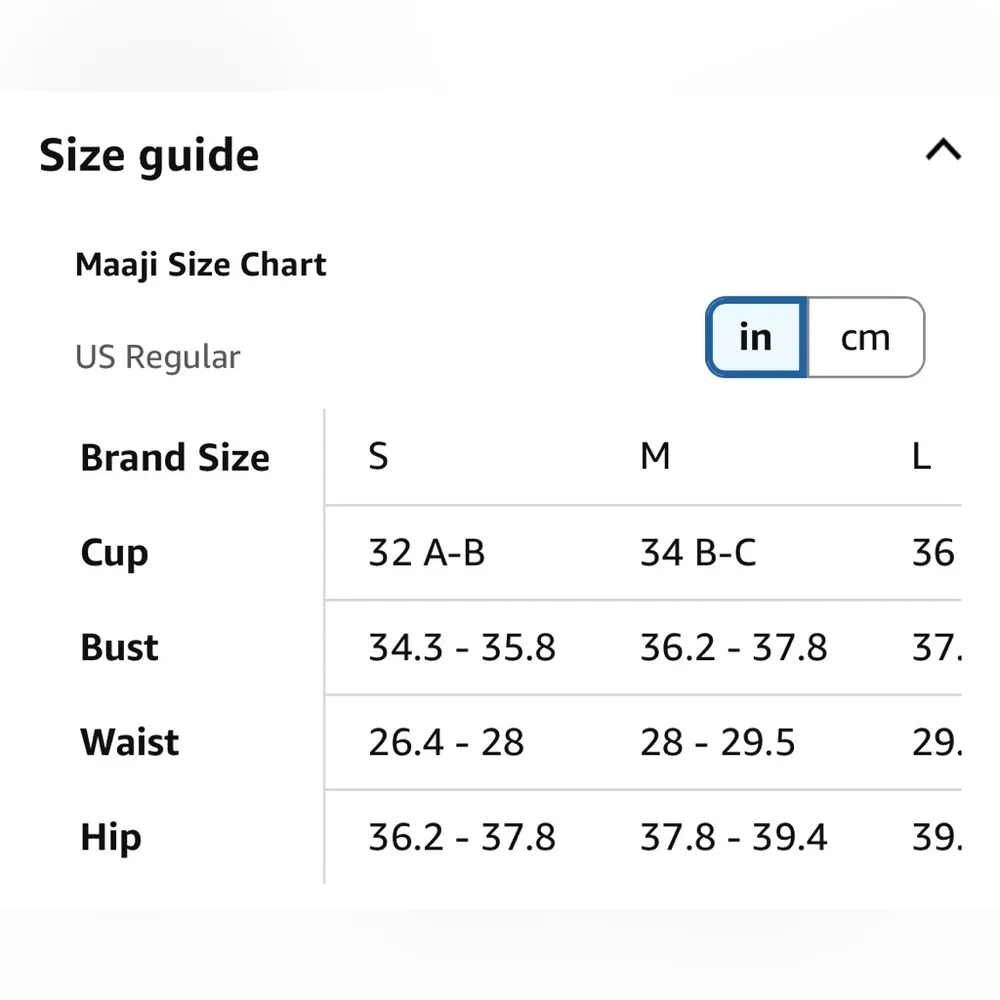This screenshot has height=1000, width=1000.
Task: Click the 32 A-B cup cell
Action: [427, 553]
